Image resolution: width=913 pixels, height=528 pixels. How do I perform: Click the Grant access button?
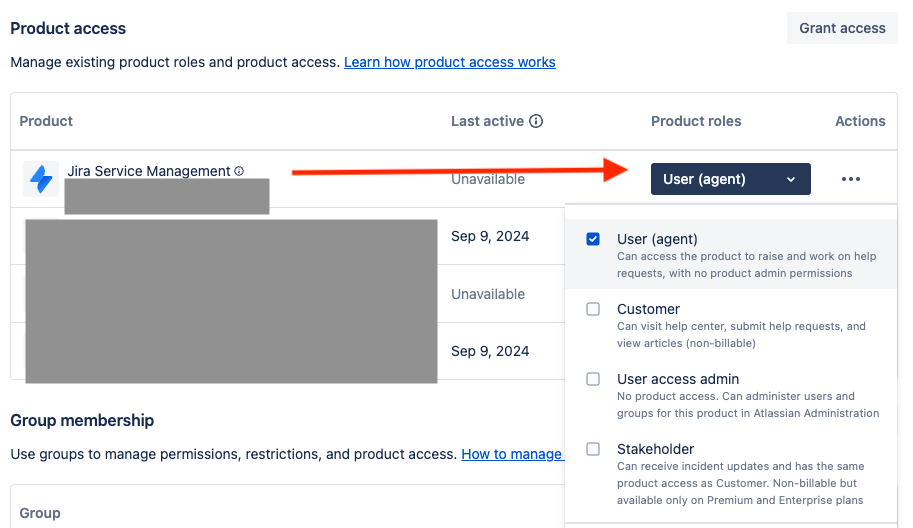pyautogui.click(x=842, y=28)
